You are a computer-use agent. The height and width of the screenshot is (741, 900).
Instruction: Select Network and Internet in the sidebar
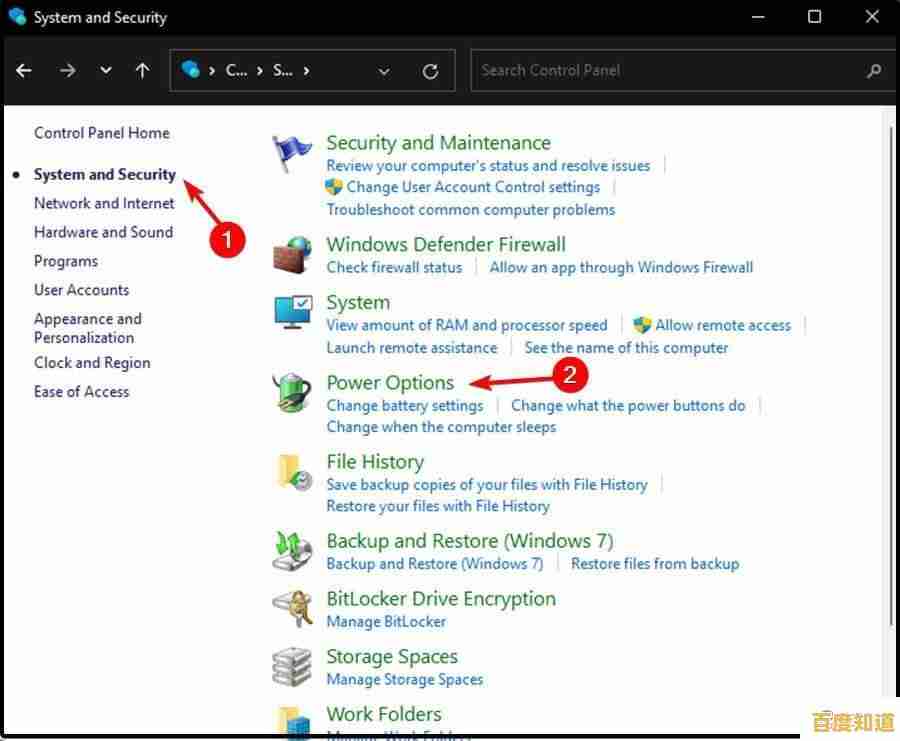[x=104, y=203]
